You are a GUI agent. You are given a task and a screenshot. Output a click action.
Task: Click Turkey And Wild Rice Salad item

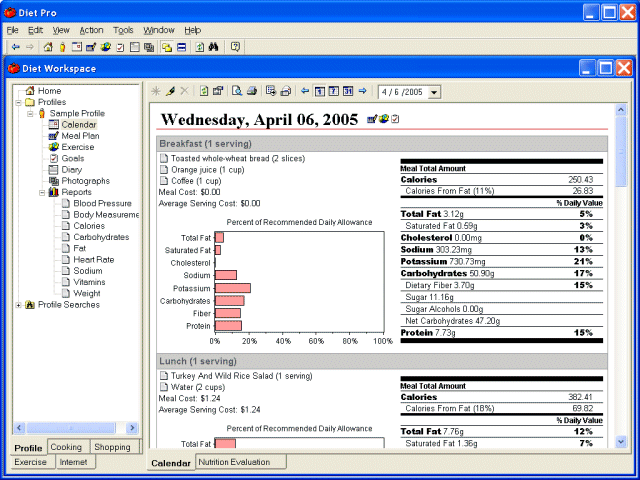(241, 376)
